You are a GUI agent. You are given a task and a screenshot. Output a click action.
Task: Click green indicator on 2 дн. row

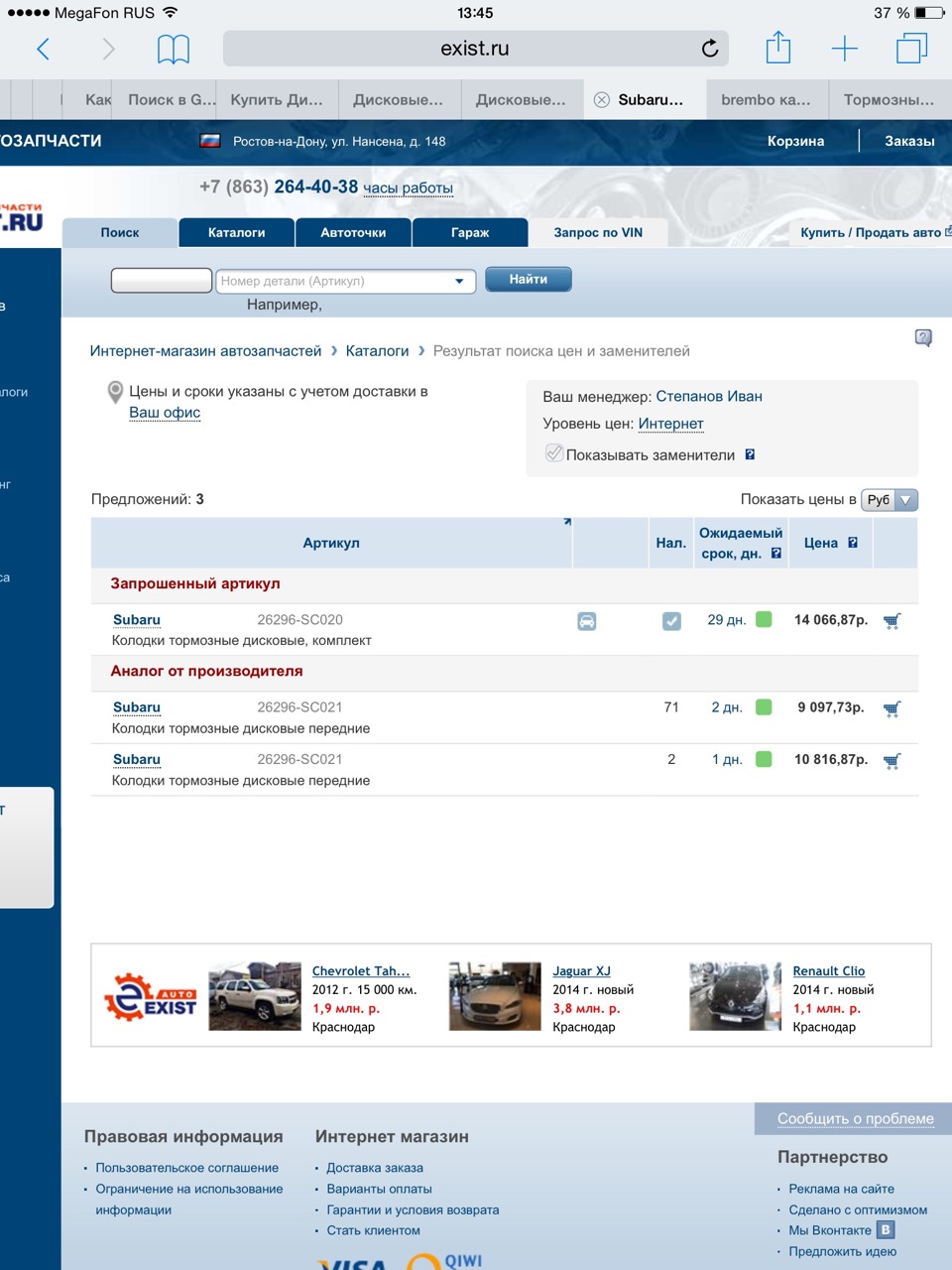click(764, 707)
